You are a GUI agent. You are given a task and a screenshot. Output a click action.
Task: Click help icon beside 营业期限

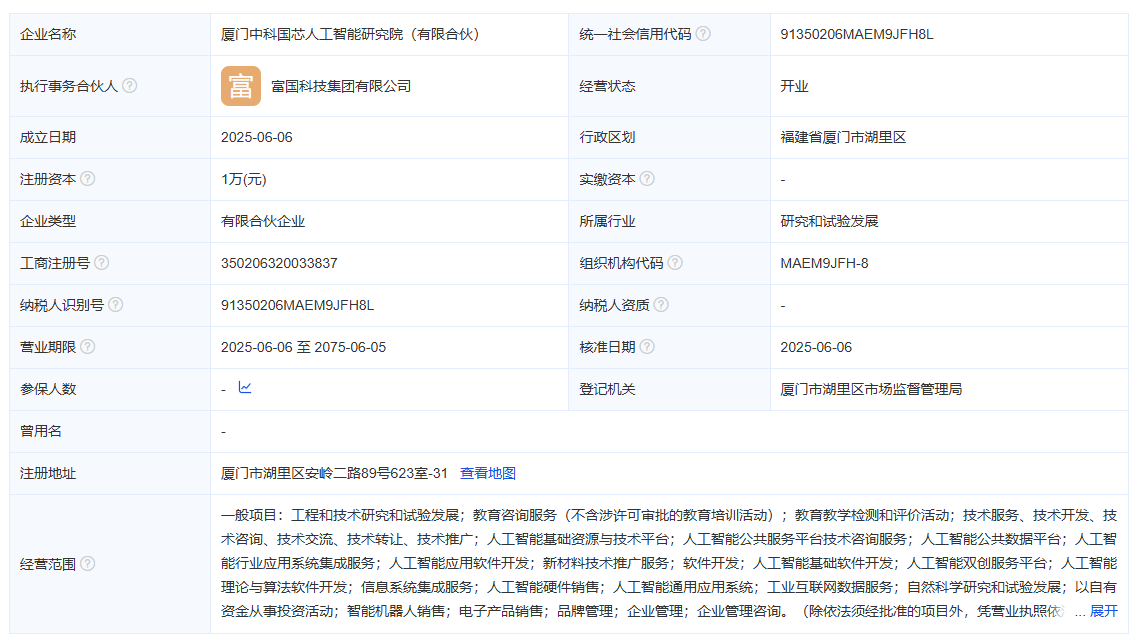(x=87, y=347)
